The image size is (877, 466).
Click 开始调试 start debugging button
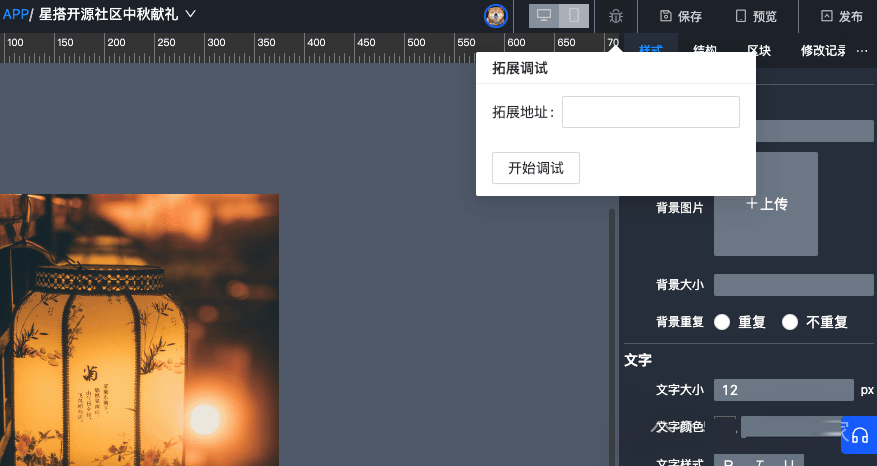coord(536,168)
